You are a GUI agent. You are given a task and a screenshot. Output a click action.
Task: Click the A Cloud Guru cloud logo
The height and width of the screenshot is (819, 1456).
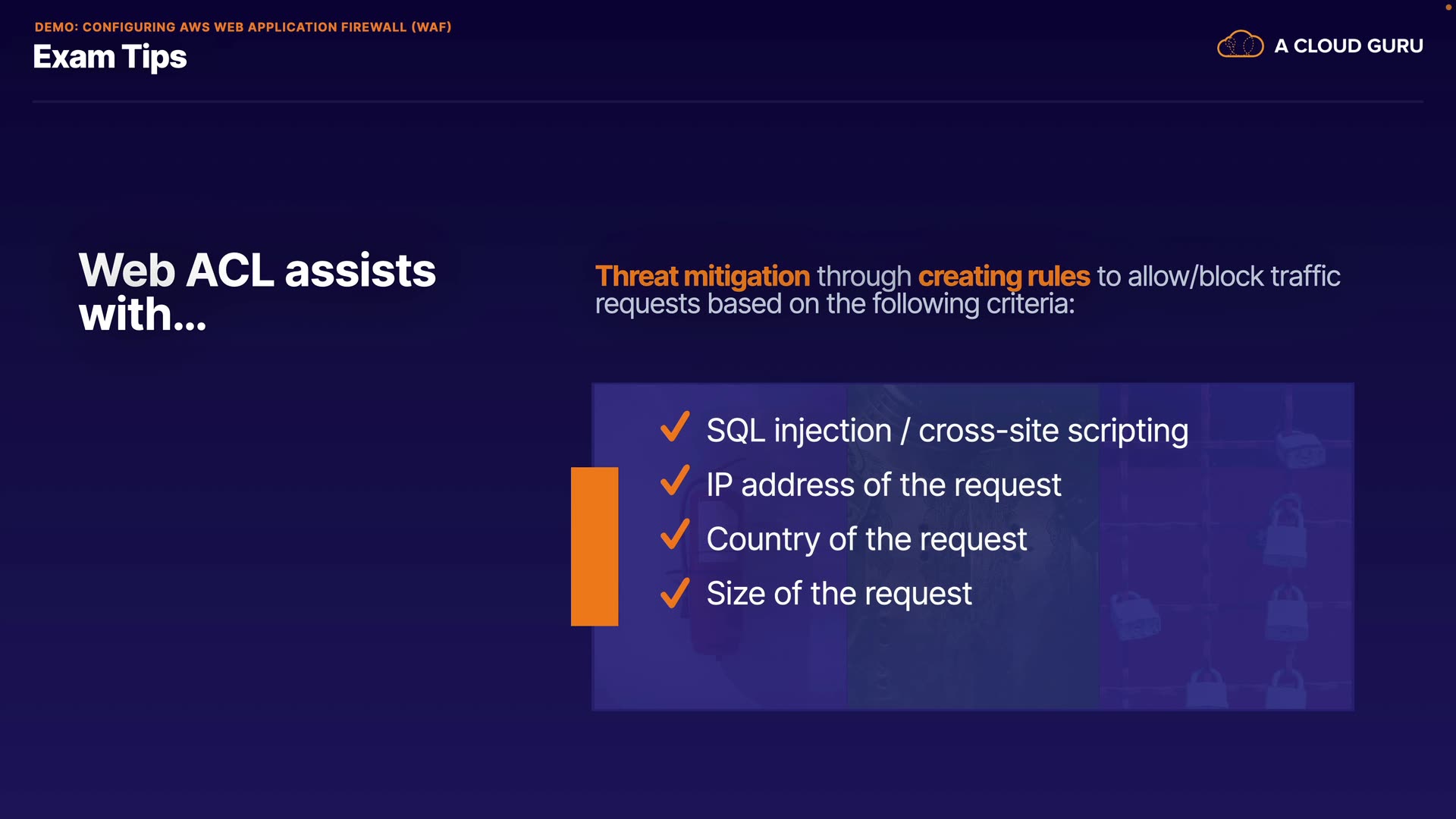tap(1240, 45)
